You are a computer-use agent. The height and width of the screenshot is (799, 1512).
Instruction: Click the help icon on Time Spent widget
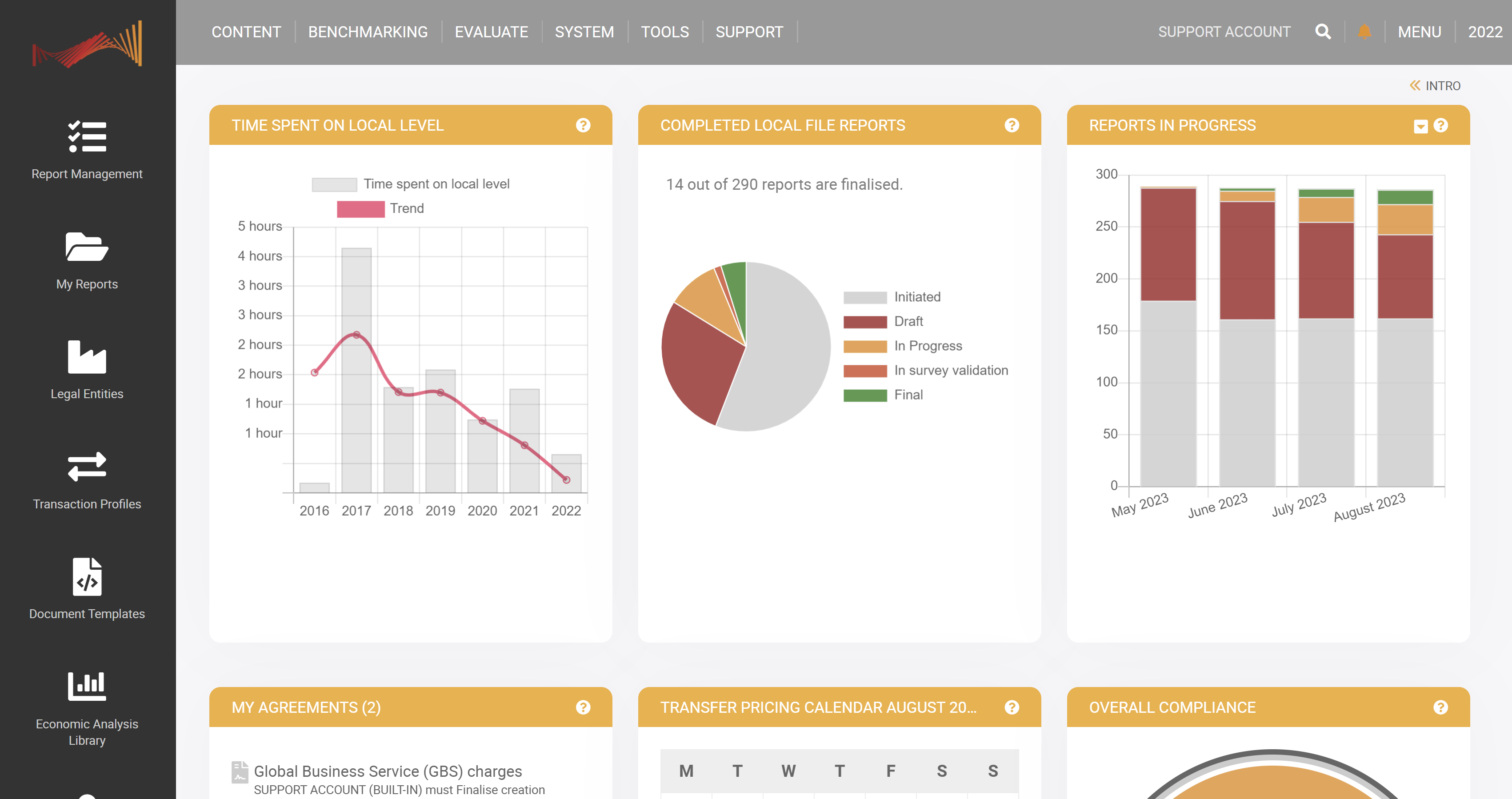point(584,125)
